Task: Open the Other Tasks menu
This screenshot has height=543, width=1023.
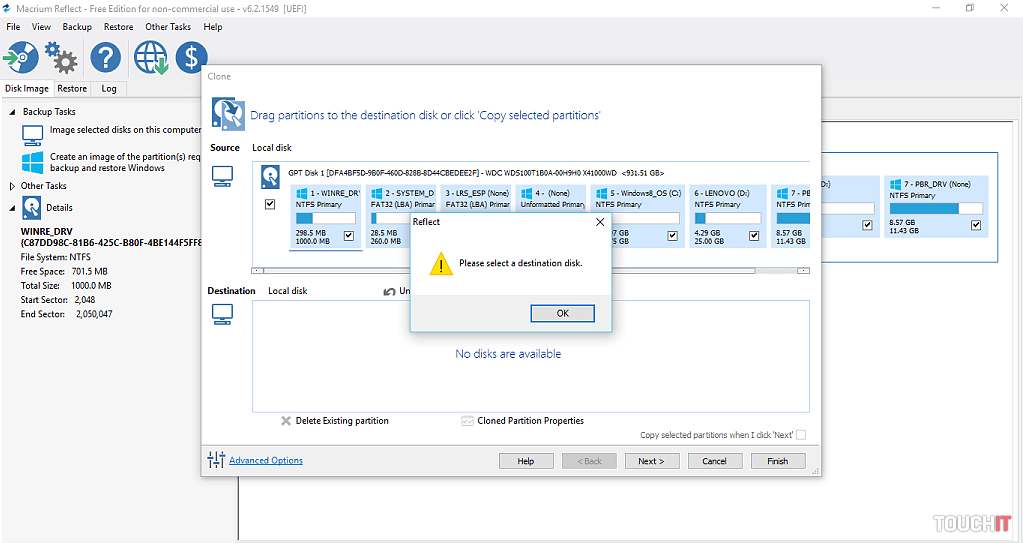Action: pyautogui.click(x=168, y=27)
